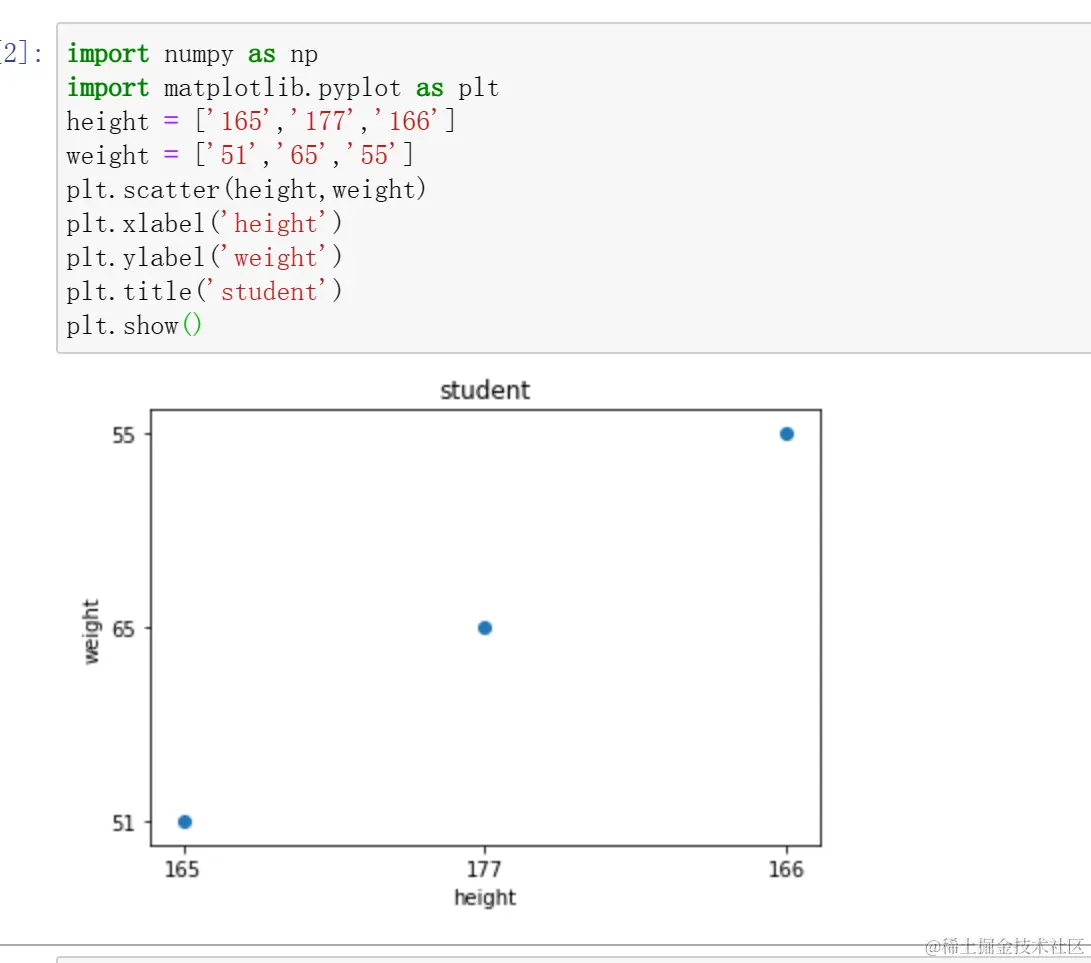Click the weight list definition line
Viewport: 1091px width, 963px height.
pos(240,156)
